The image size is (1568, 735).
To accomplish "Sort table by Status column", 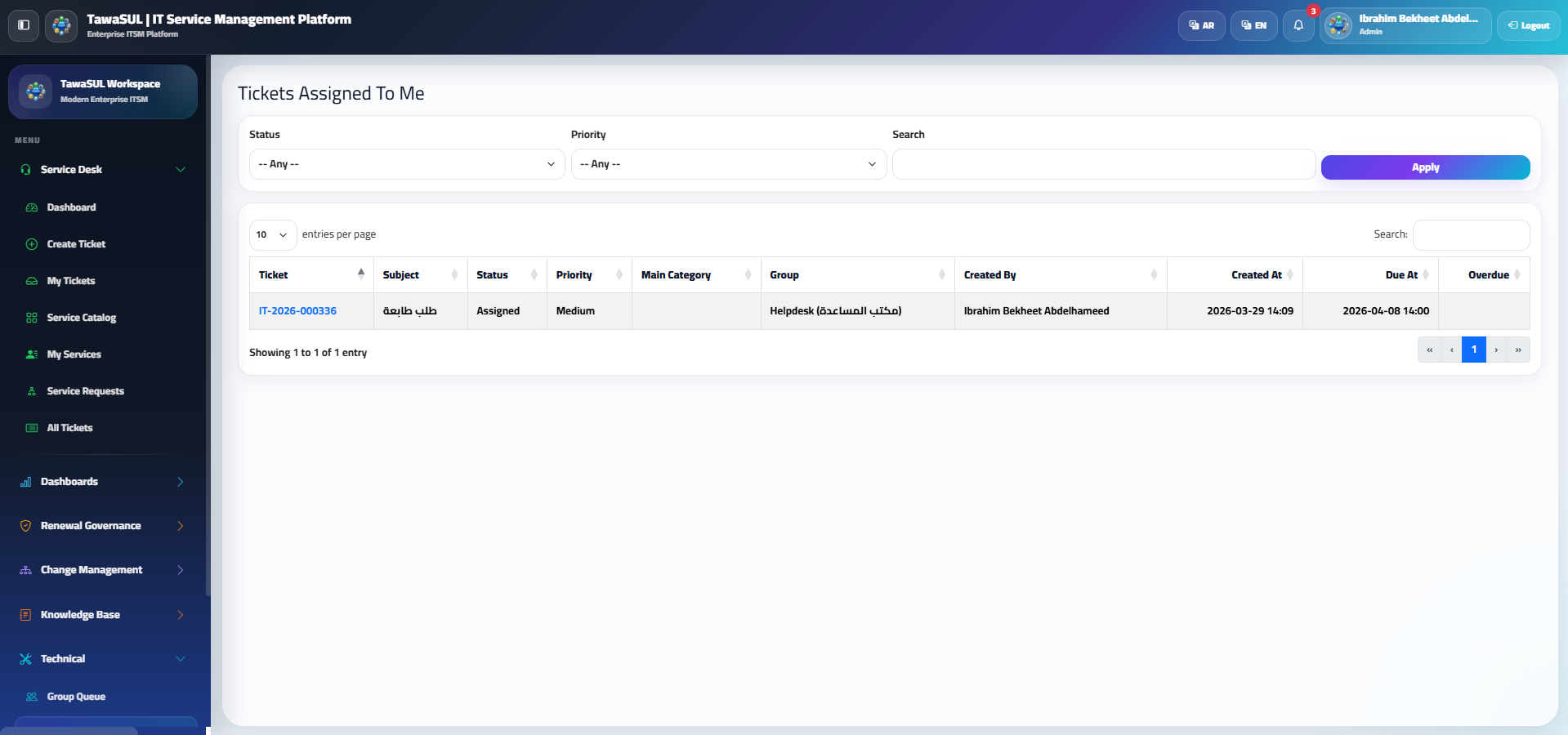I will pyautogui.click(x=507, y=275).
